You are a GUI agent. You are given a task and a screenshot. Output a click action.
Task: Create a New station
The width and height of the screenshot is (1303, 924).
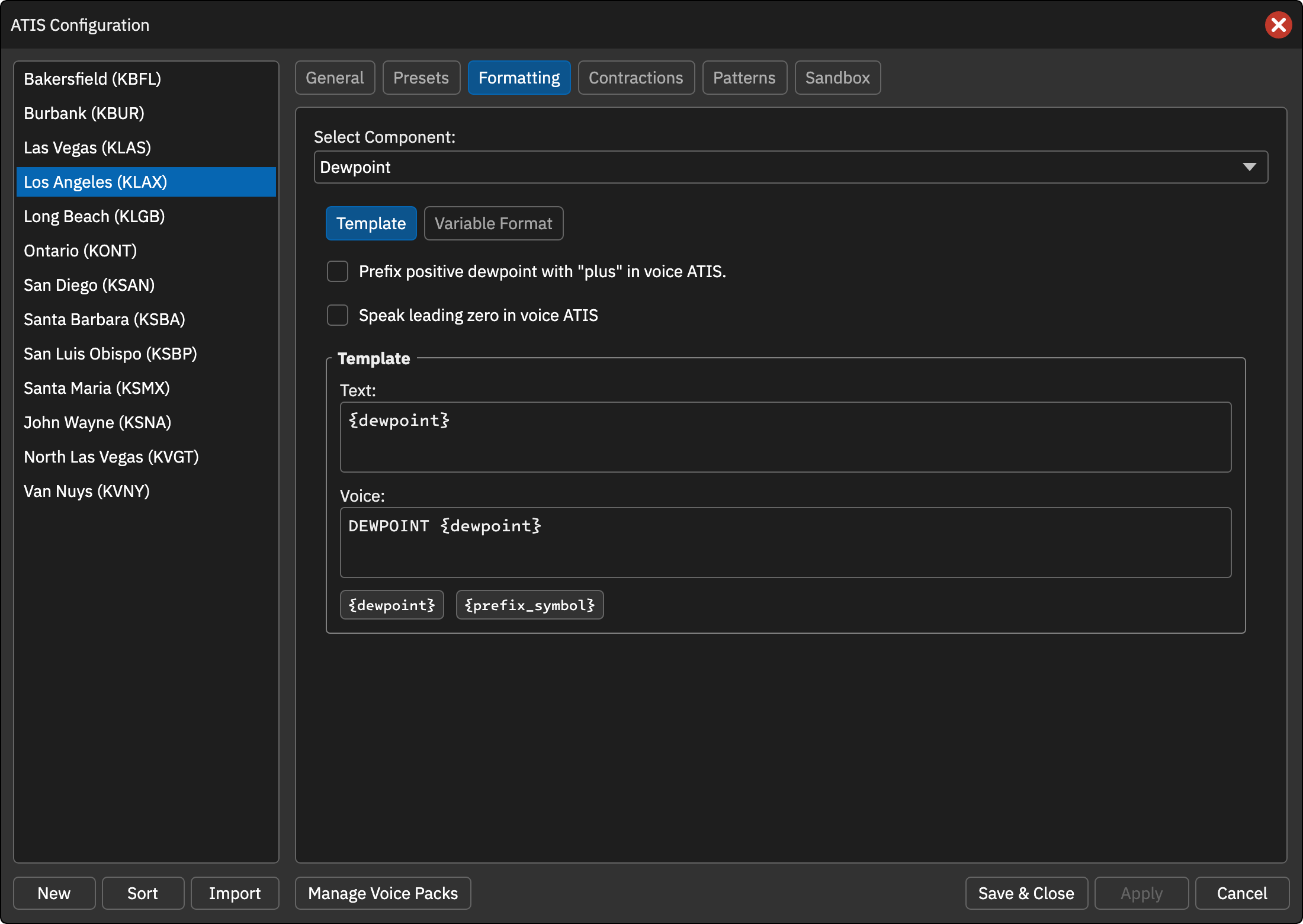tap(54, 893)
